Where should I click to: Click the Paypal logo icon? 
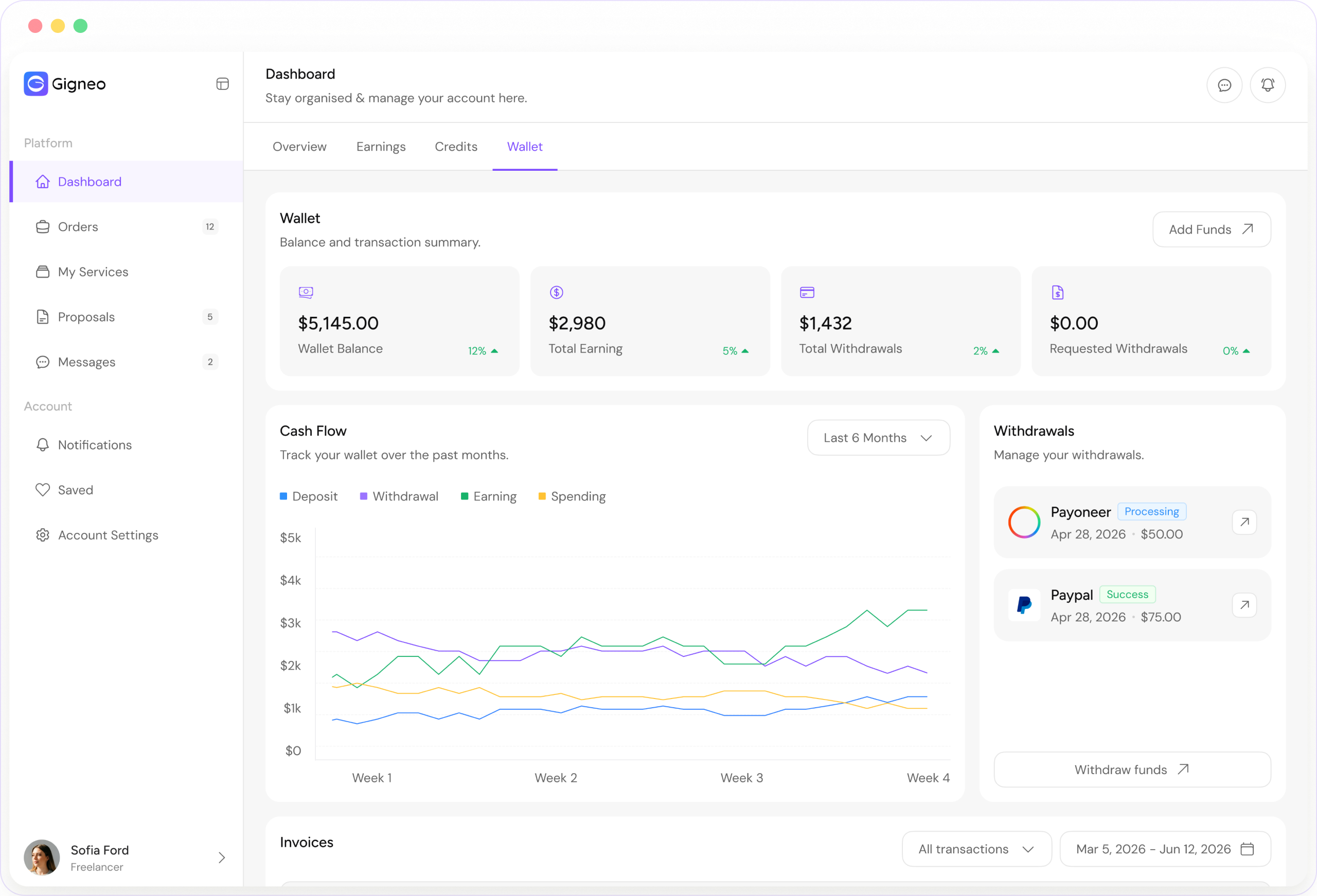click(1024, 605)
